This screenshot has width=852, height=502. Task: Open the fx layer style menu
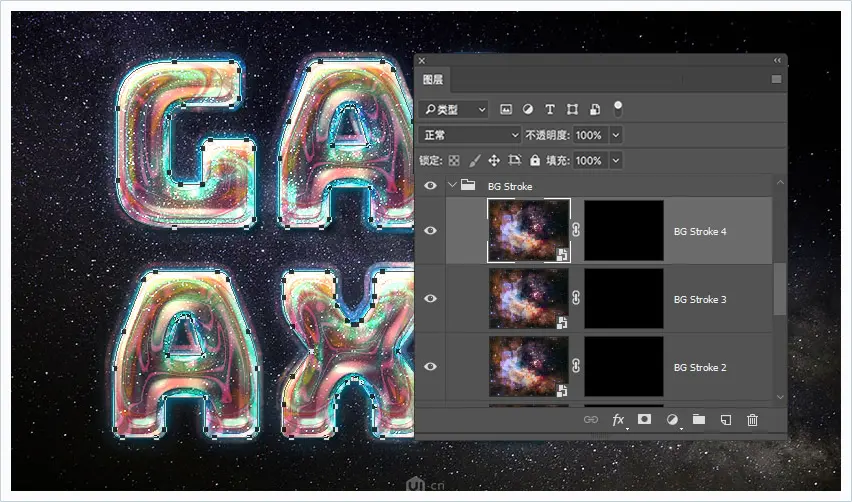point(618,420)
